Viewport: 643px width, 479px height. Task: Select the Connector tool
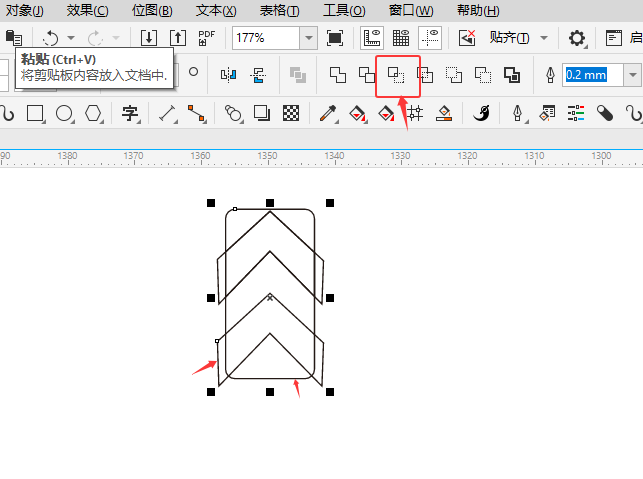pos(196,113)
